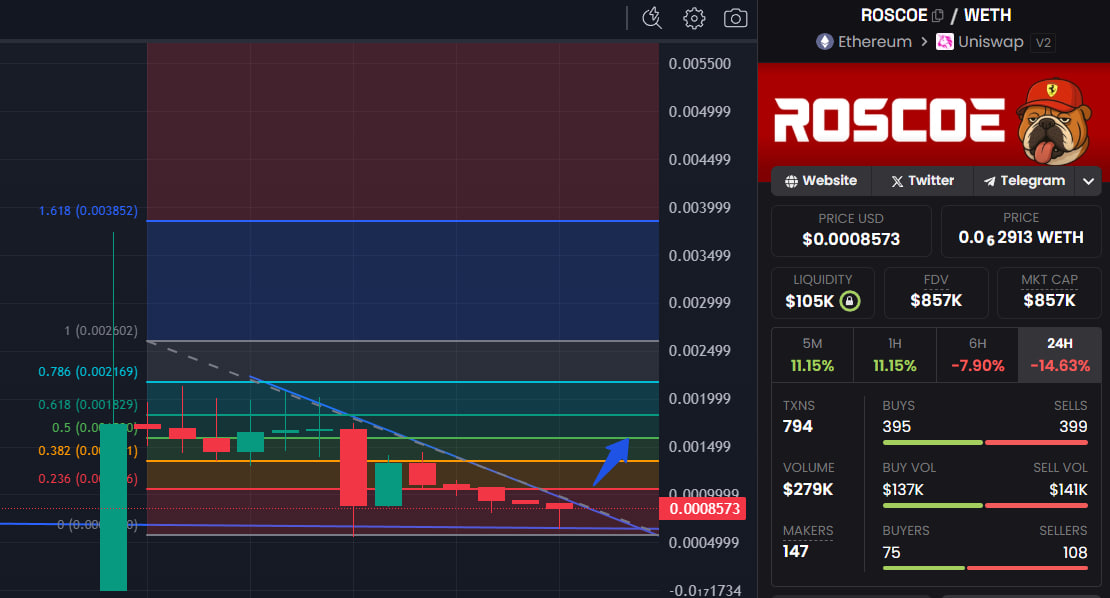Select the 1 (0.002602) Fibonacci label
The width and height of the screenshot is (1110, 598).
tap(101, 330)
